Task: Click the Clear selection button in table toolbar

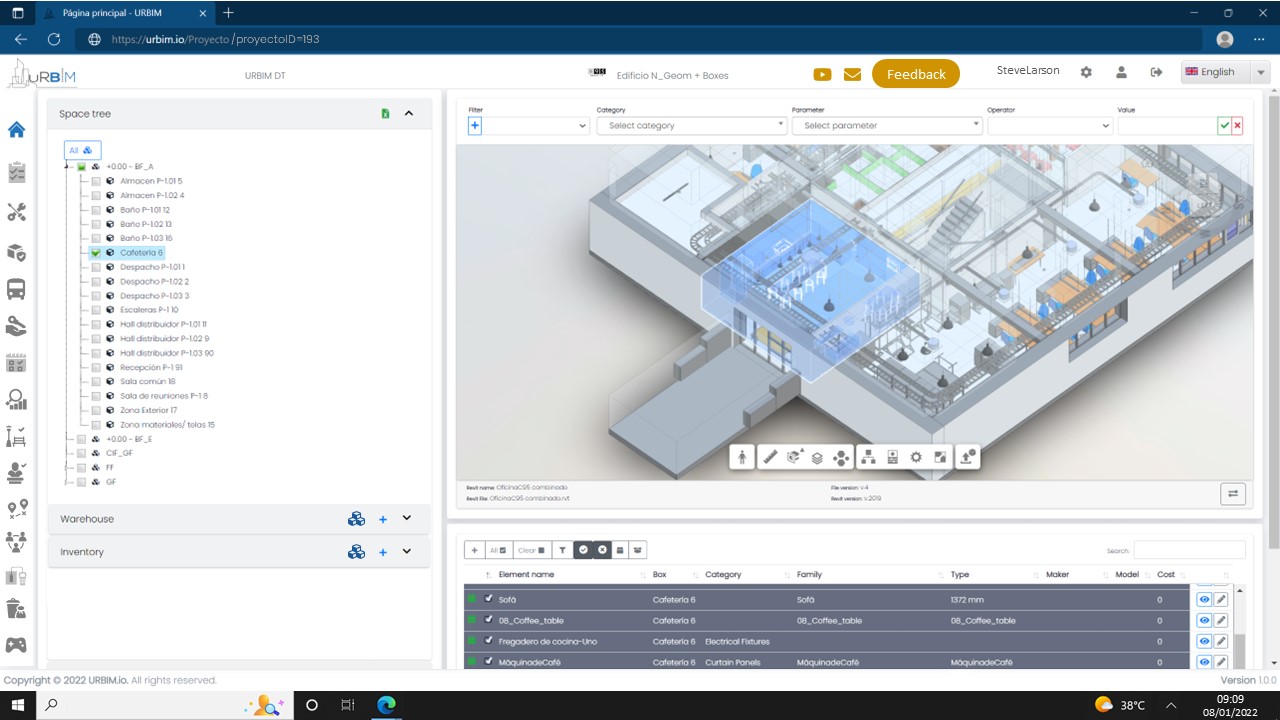Action: (x=532, y=550)
